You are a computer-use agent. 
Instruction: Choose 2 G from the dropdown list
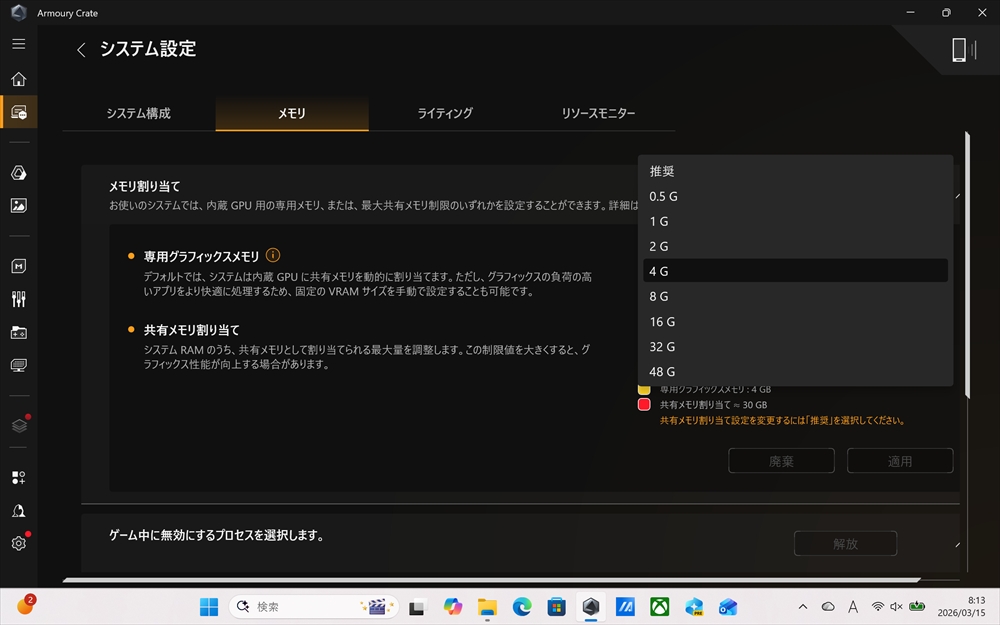795,246
